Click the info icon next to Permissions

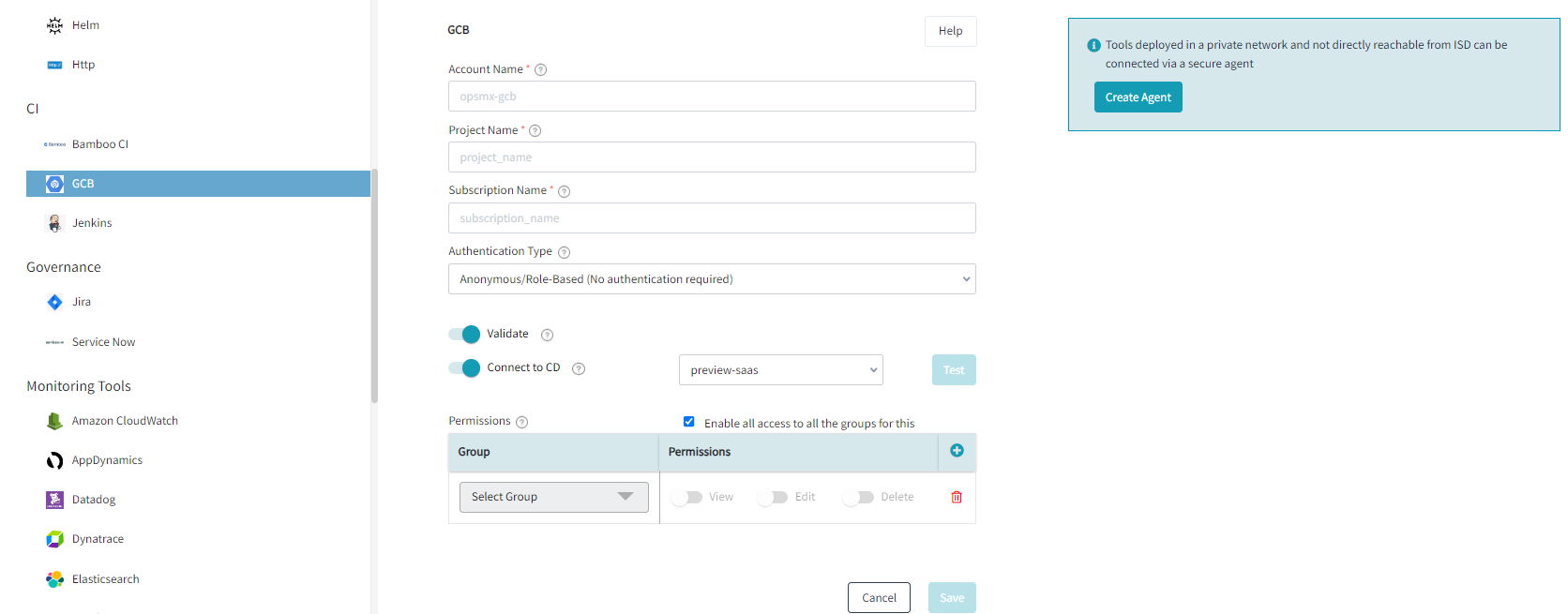[x=522, y=422]
